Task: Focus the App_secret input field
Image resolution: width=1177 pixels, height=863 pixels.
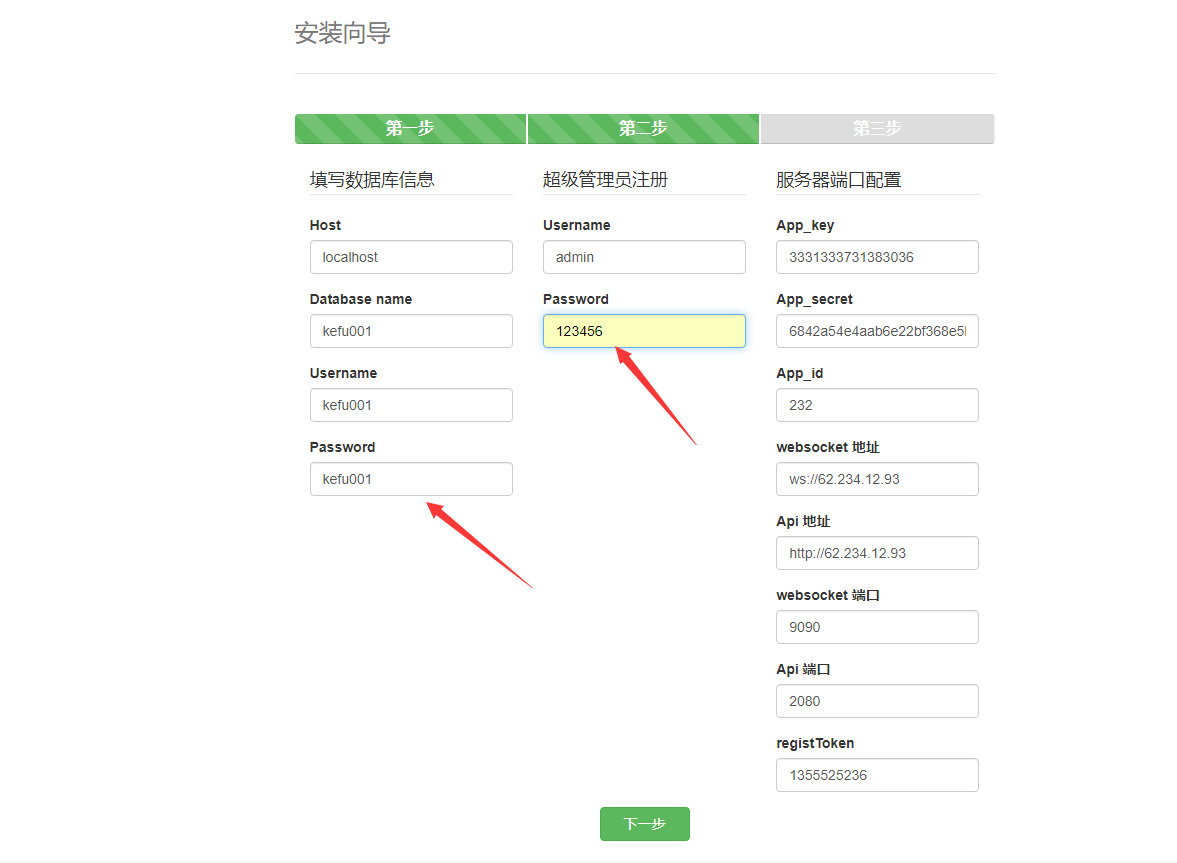Action: coord(877,331)
